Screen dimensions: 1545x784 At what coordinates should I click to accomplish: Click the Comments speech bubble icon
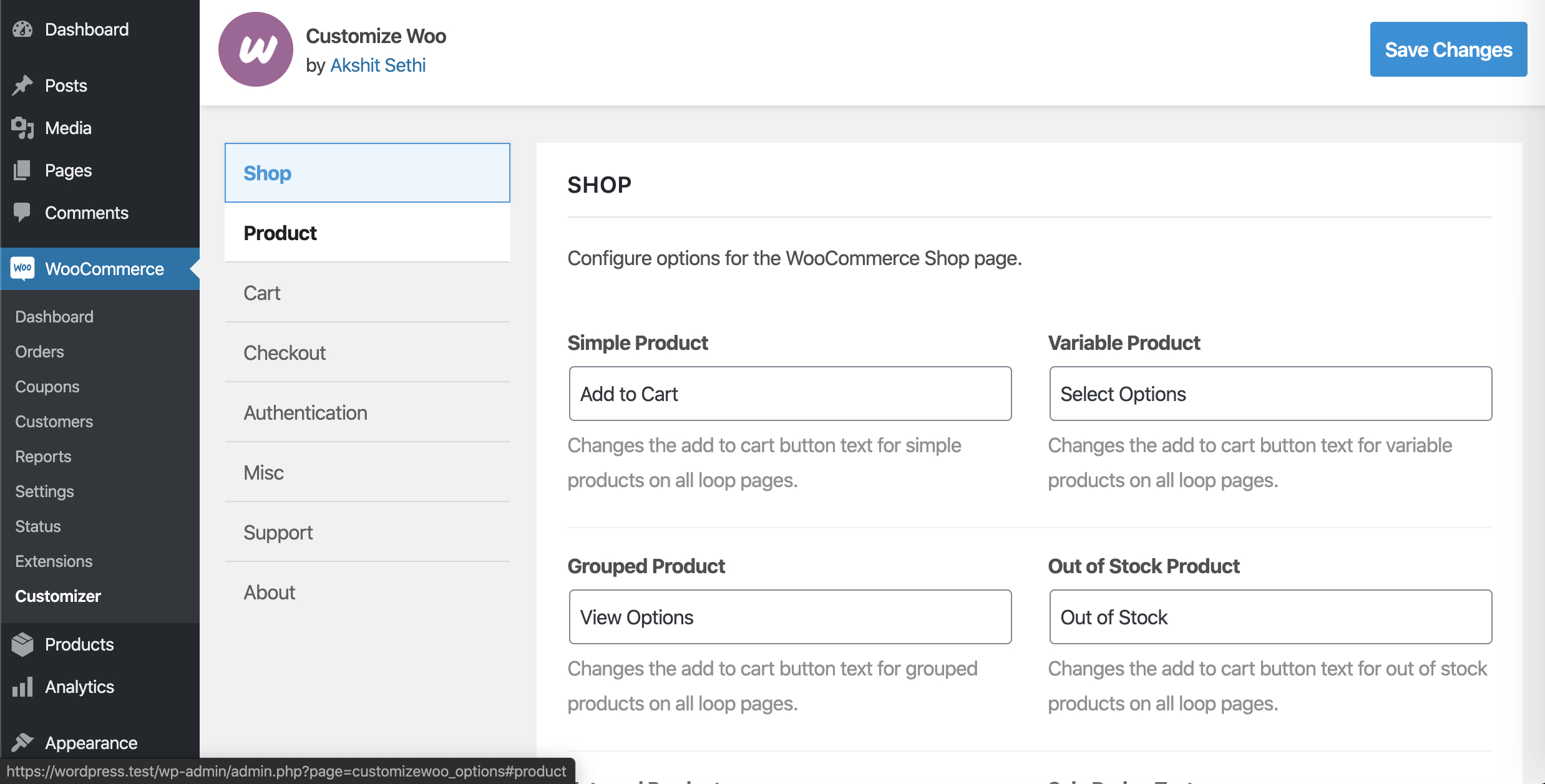[x=22, y=213]
